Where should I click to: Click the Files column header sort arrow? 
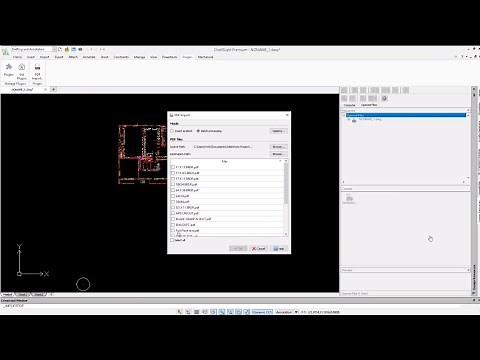(x=280, y=161)
